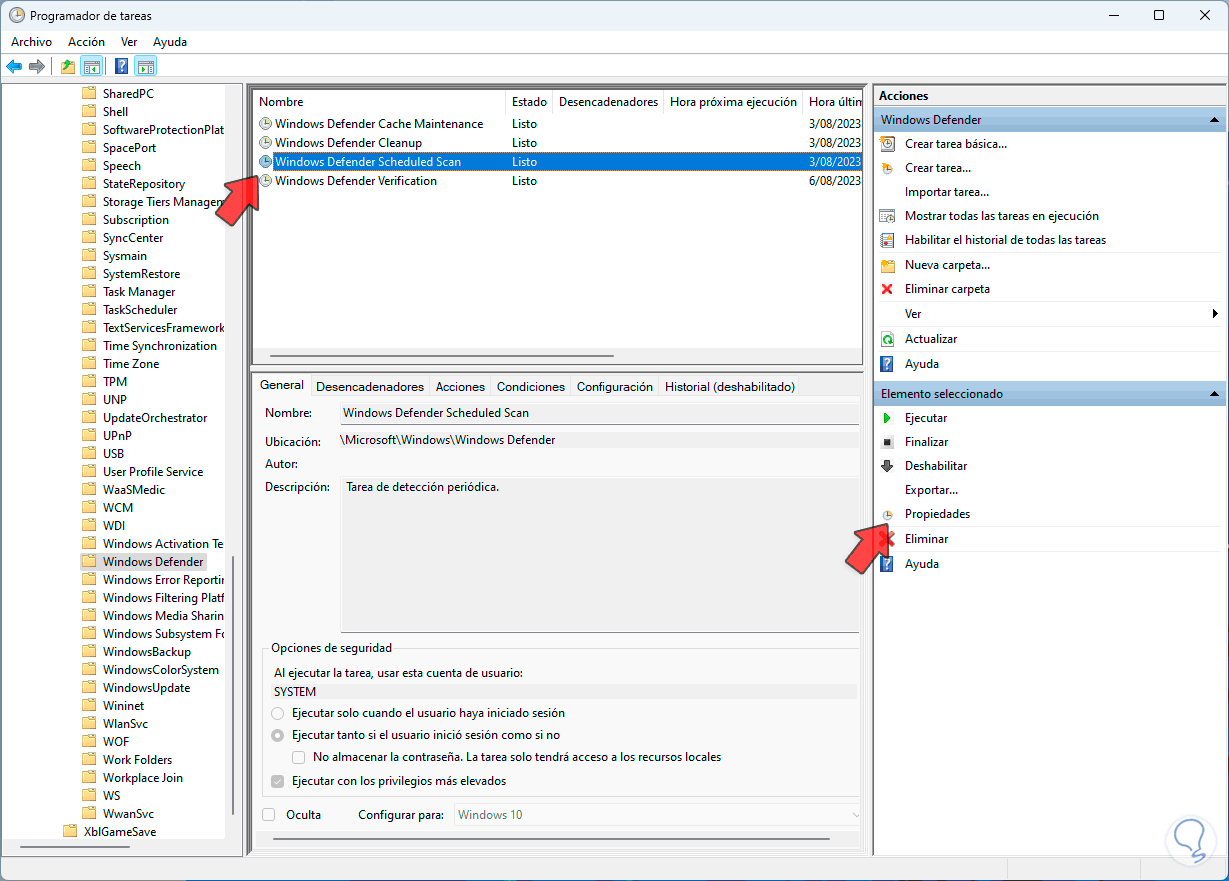Click the blue Help toolbar icon

pos(121,67)
